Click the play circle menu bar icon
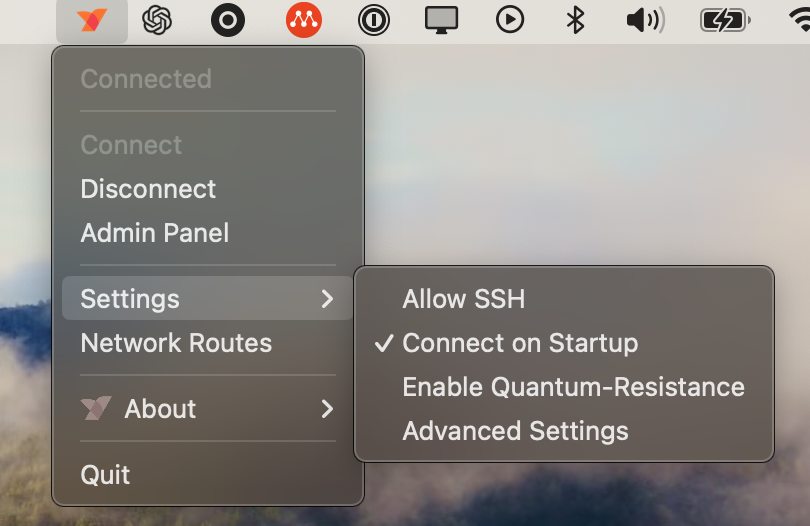The image size is (810, 526). point(510,20)
